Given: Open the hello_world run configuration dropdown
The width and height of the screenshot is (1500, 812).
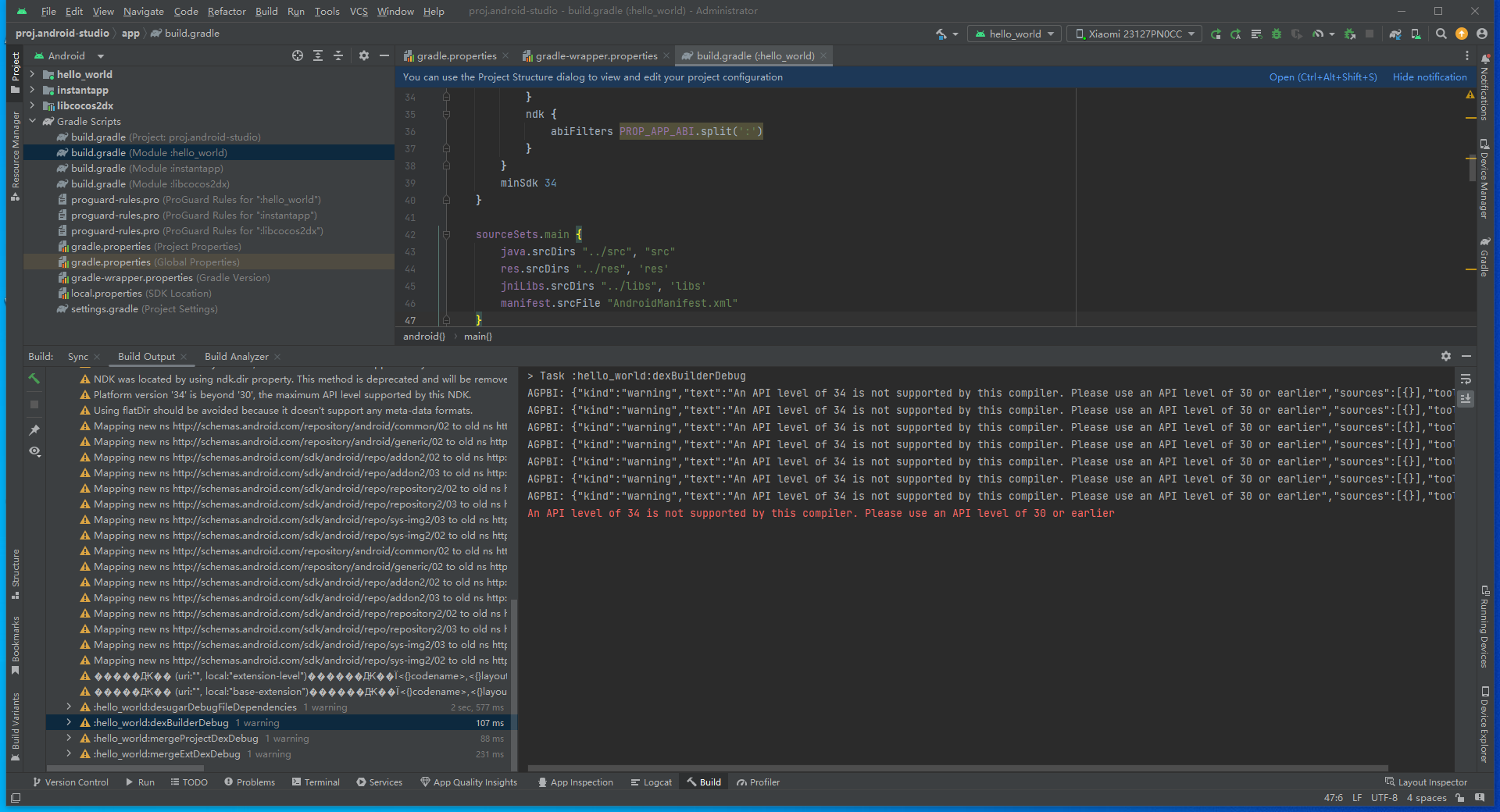Looking at the screenshot, I should [x=1016, y=34].
